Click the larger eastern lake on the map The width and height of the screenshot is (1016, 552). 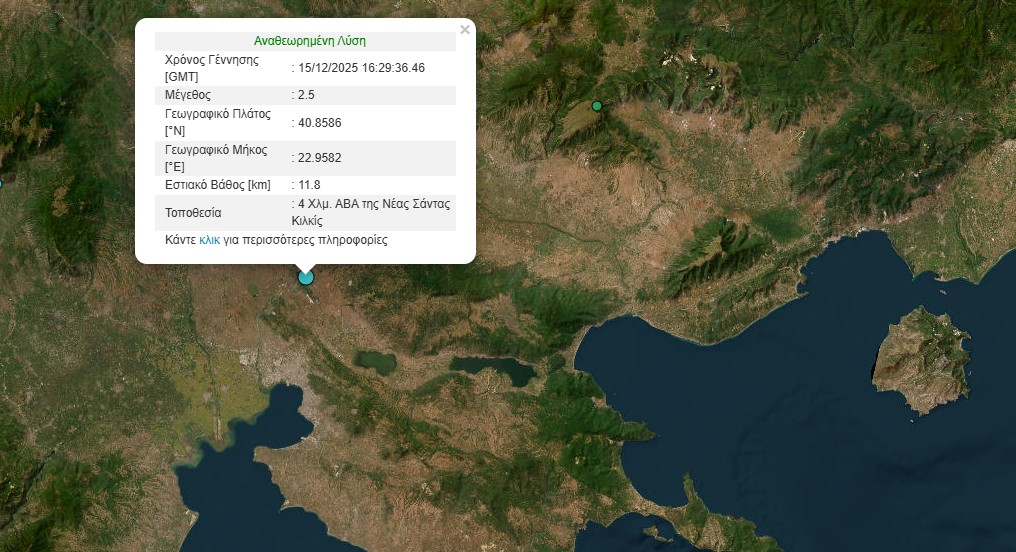[494, 370]
